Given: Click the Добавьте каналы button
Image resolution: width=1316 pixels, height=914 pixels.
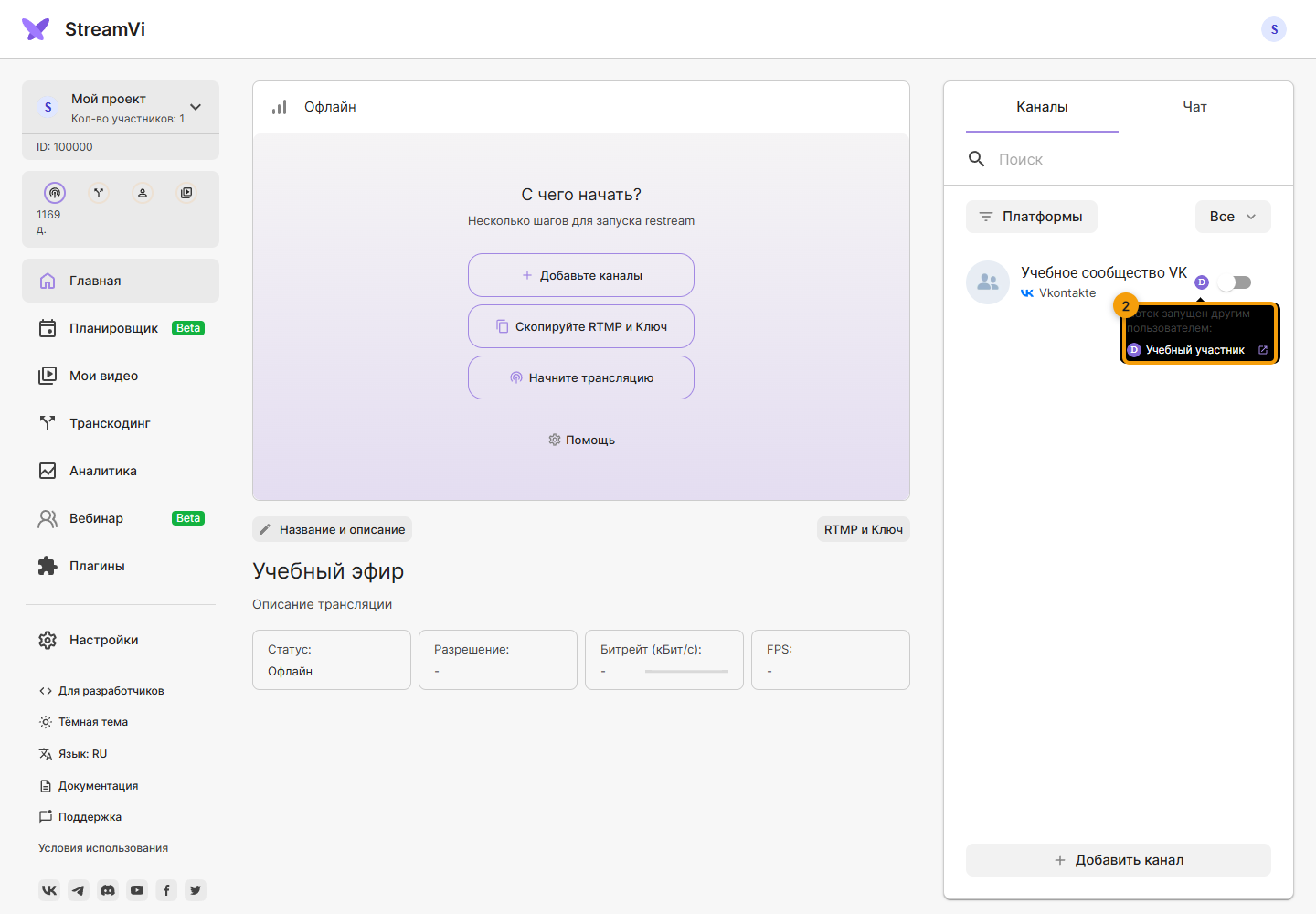Looking at the screenshot, I should (581, 275).
